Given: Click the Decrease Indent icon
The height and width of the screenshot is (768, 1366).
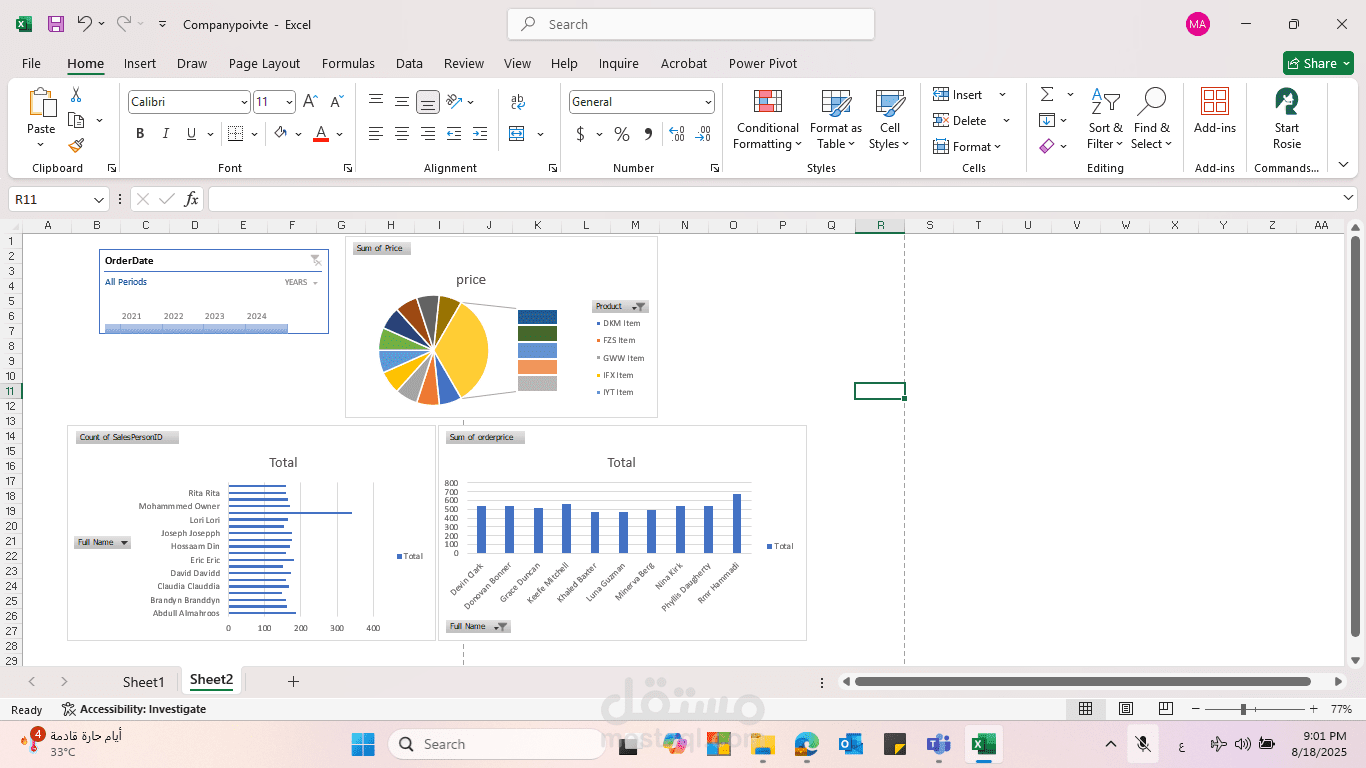Looking at the screenshot, I should tap(454, 134).
